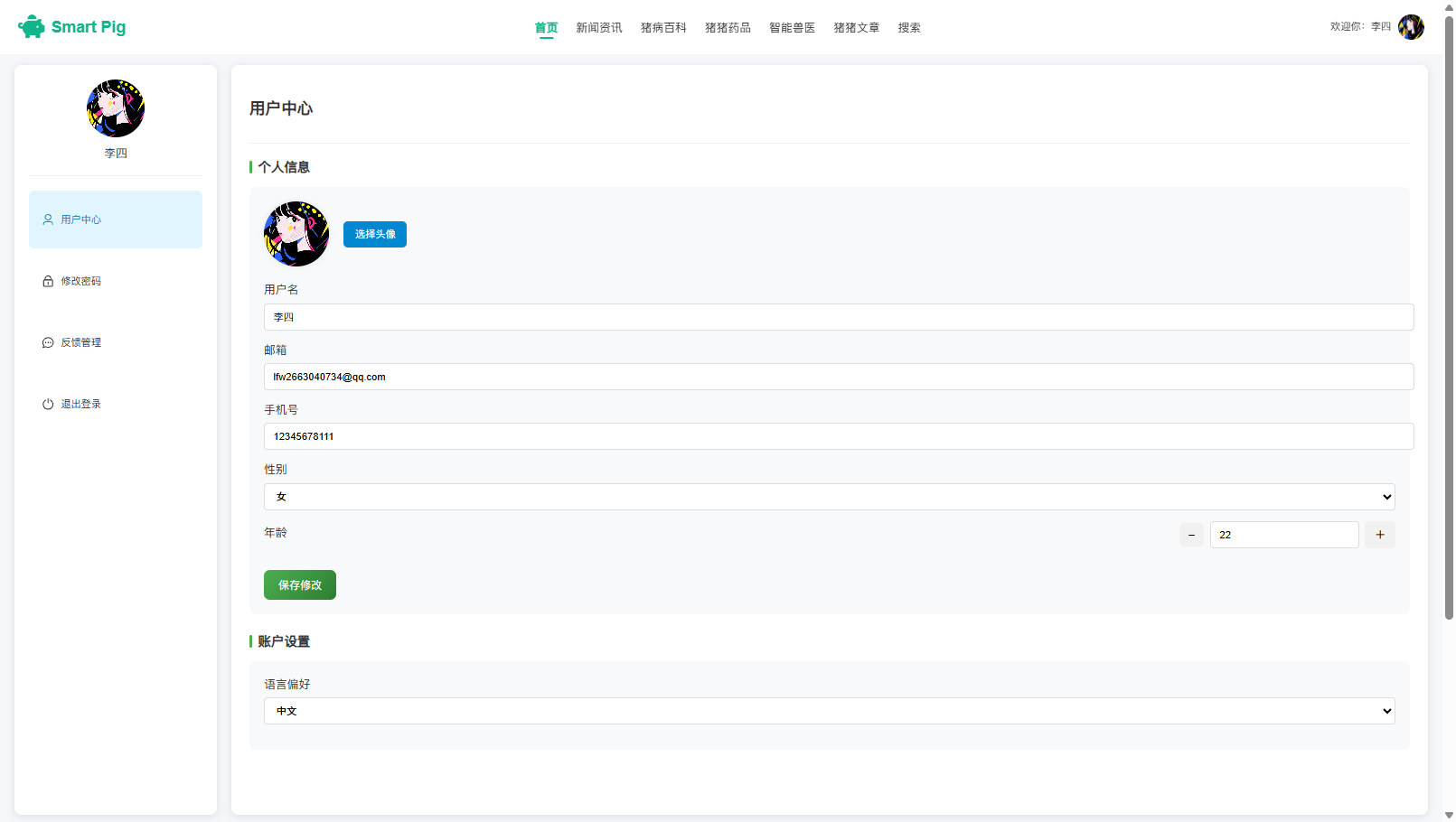1456x822 pixels.
Task: Click the chat bubble feedback icon
Action: pos(48,342)
